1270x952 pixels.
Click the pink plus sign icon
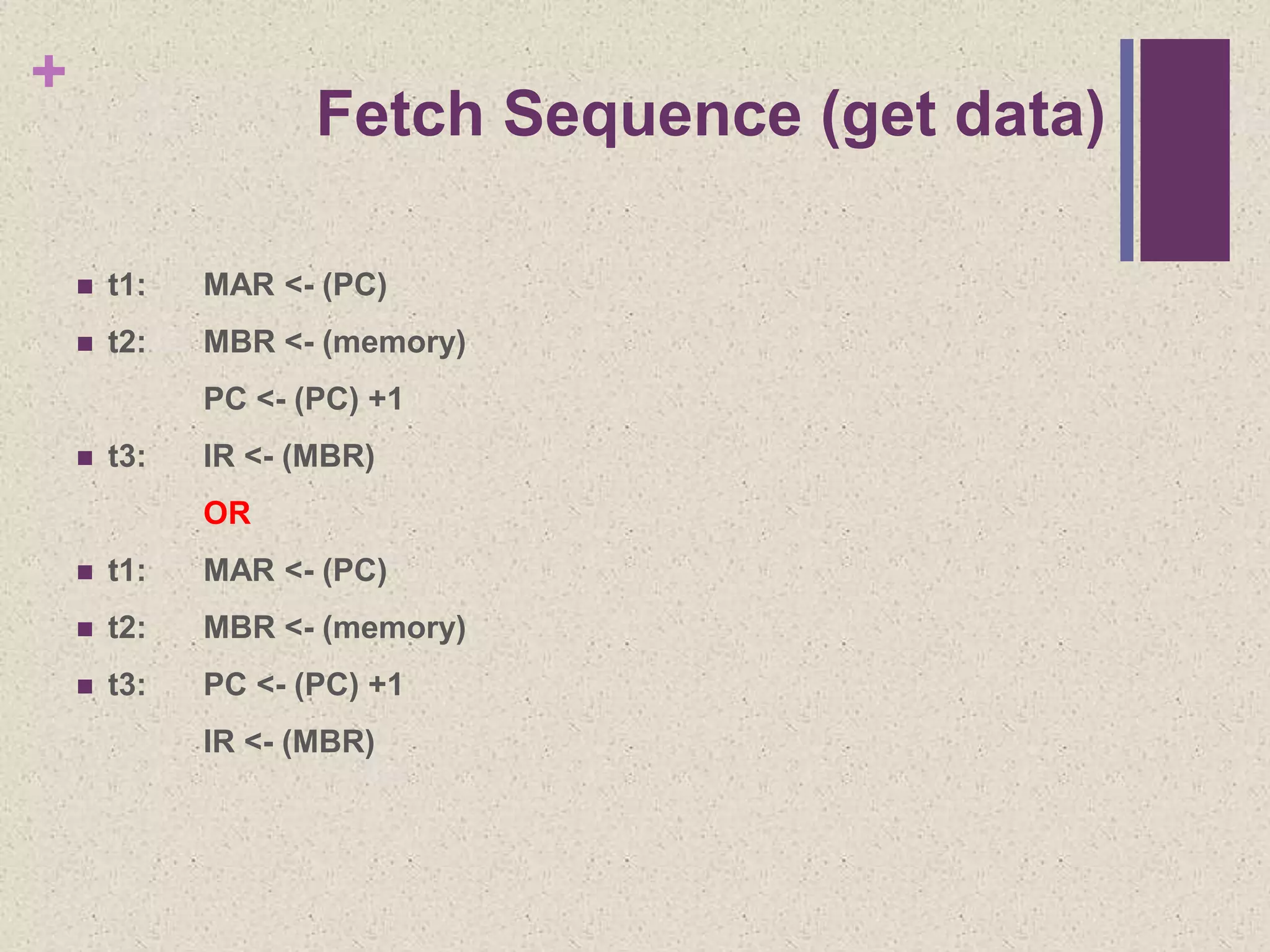click(49, 72)
